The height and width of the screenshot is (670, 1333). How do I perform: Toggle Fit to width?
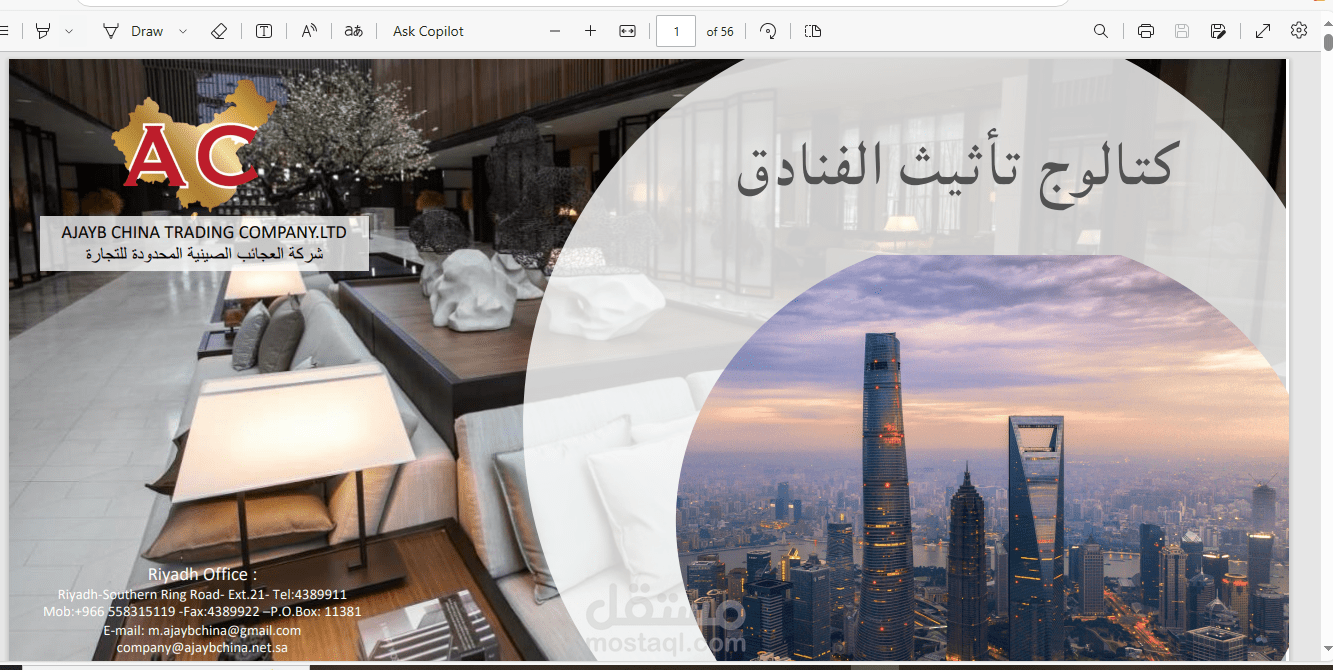pyautogui.click(x=627, y=31)
